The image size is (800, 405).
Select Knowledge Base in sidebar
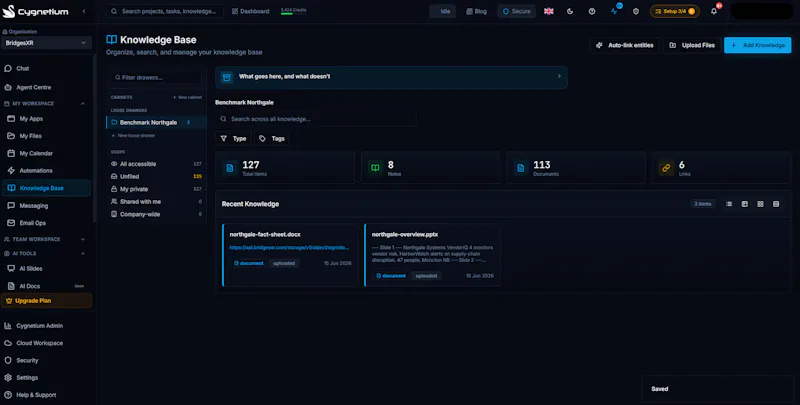pos(46,188)
